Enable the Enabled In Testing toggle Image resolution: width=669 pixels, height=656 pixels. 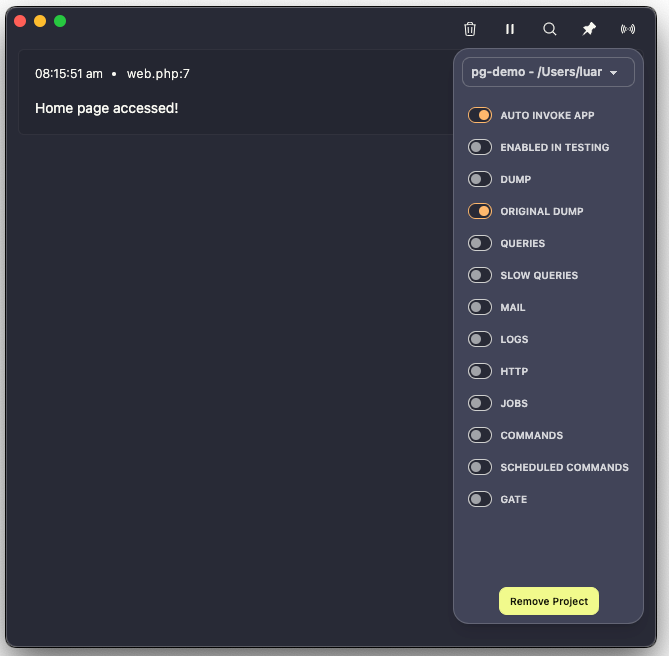click(480, 147)
